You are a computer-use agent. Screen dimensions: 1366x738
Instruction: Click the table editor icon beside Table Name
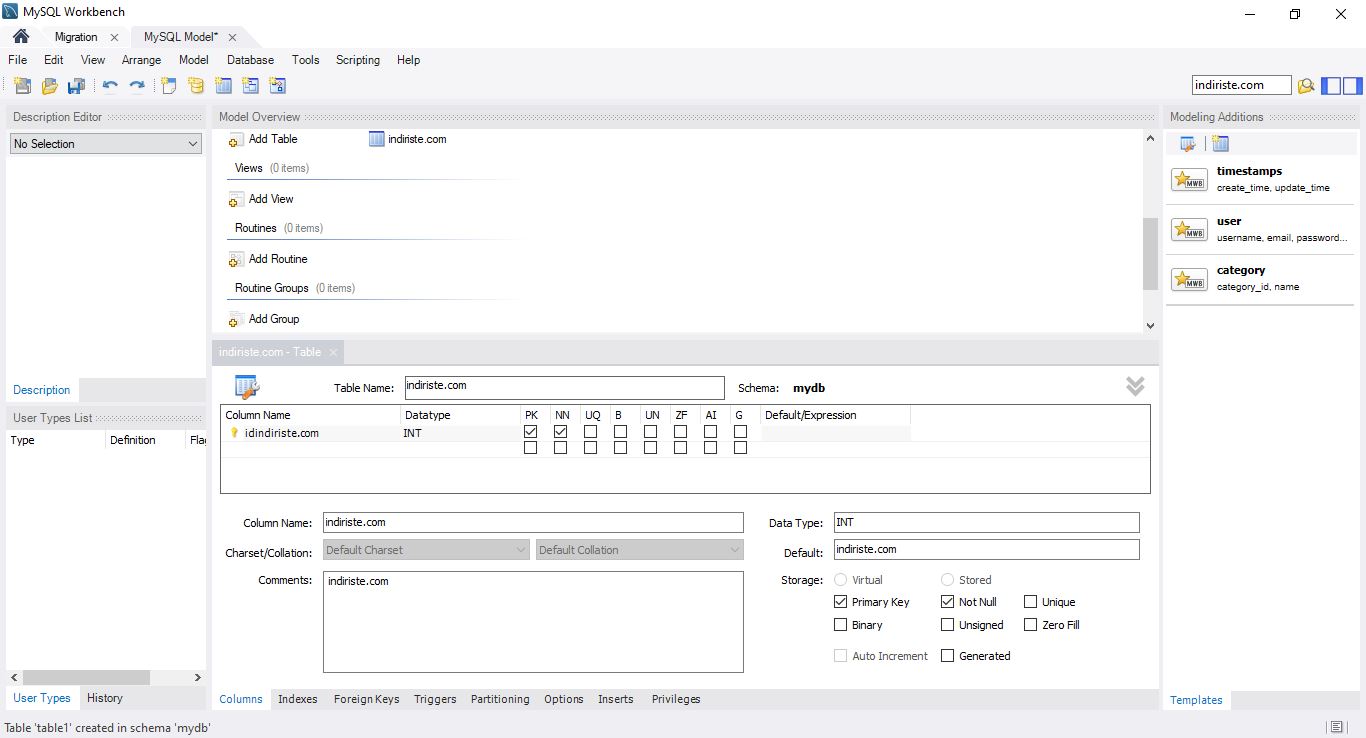[x=247, y=387]
